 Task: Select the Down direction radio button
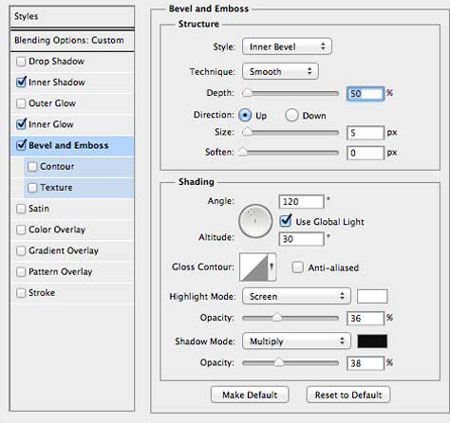coord(292,115)
